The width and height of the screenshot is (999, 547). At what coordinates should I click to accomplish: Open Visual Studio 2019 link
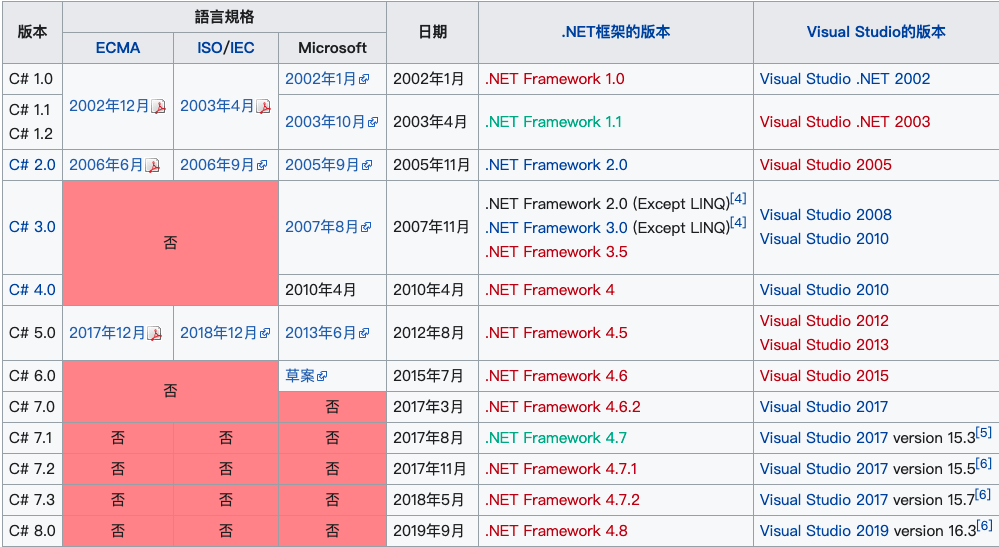824,531
